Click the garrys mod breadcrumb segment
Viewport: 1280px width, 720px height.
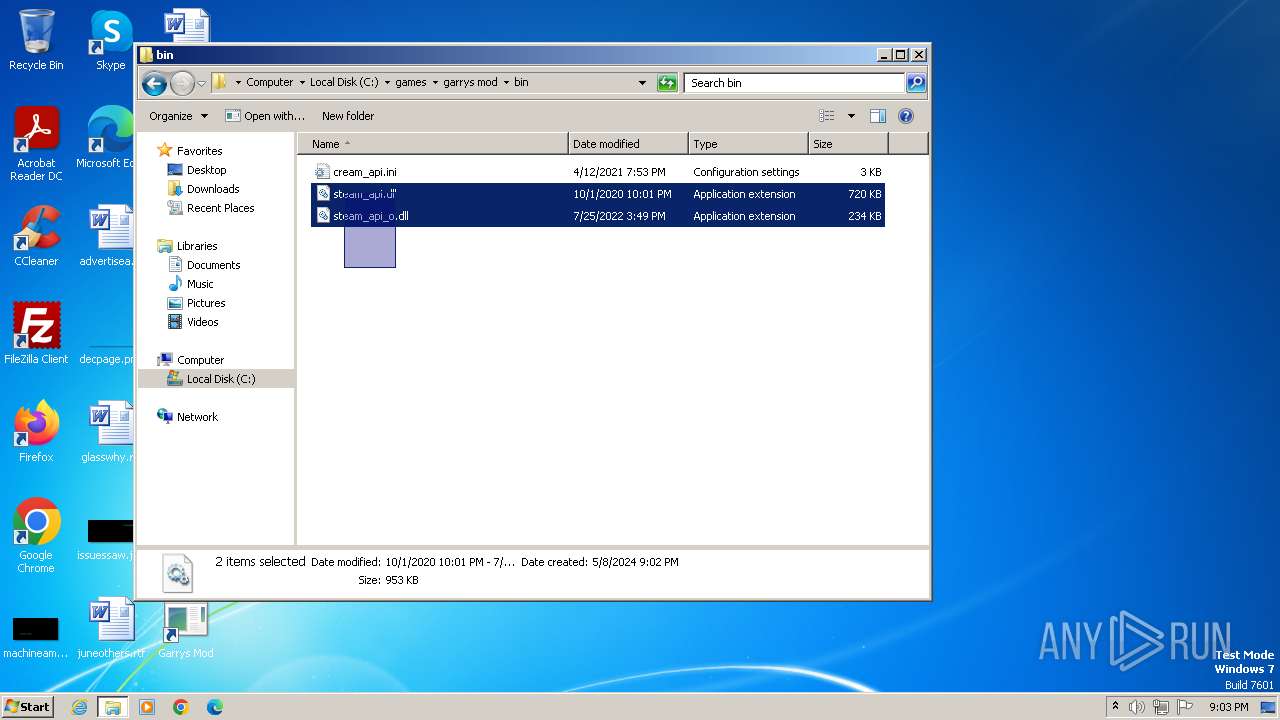click(x=470, y=83)
